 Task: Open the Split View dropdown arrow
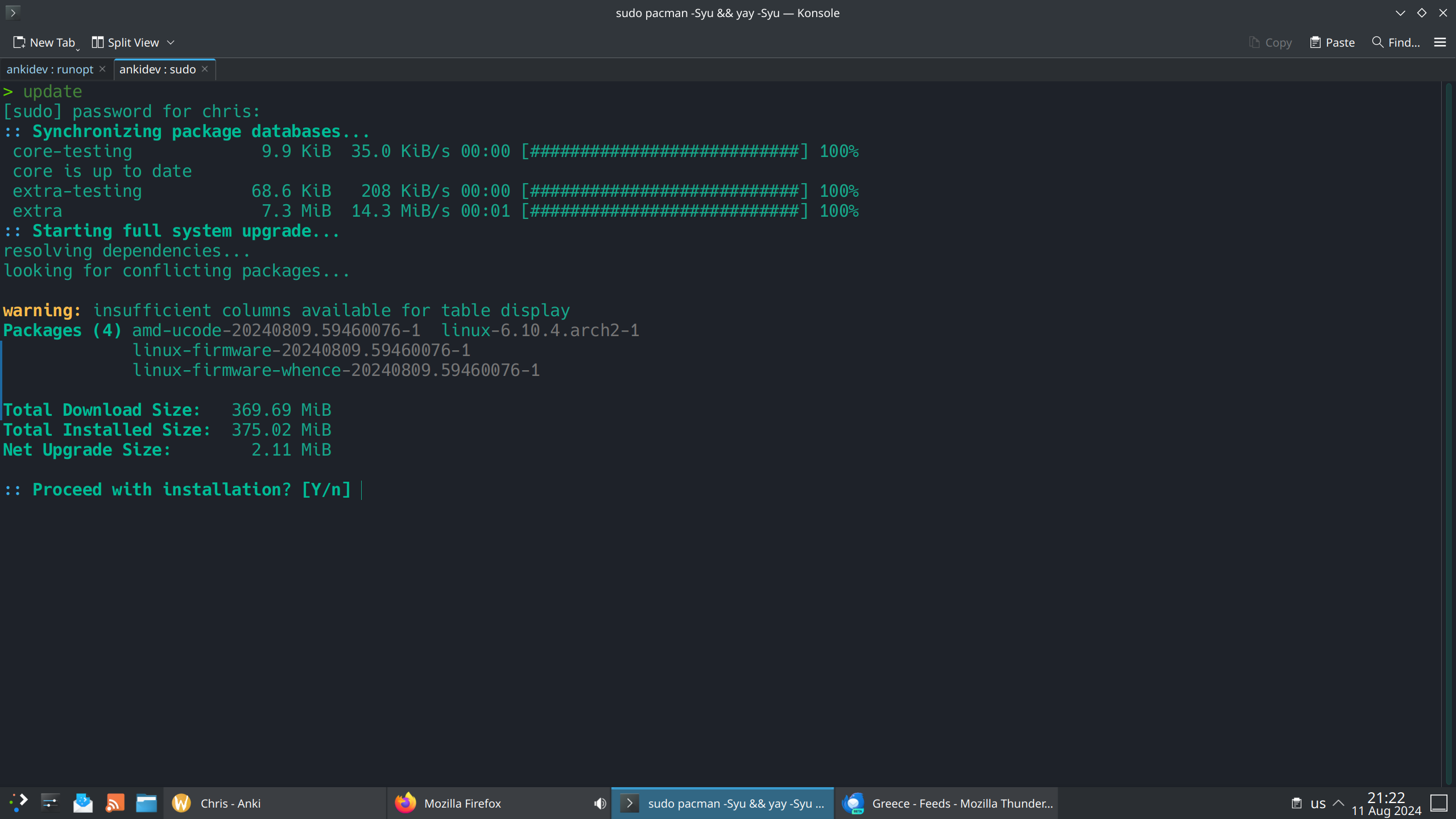[171, 42]
